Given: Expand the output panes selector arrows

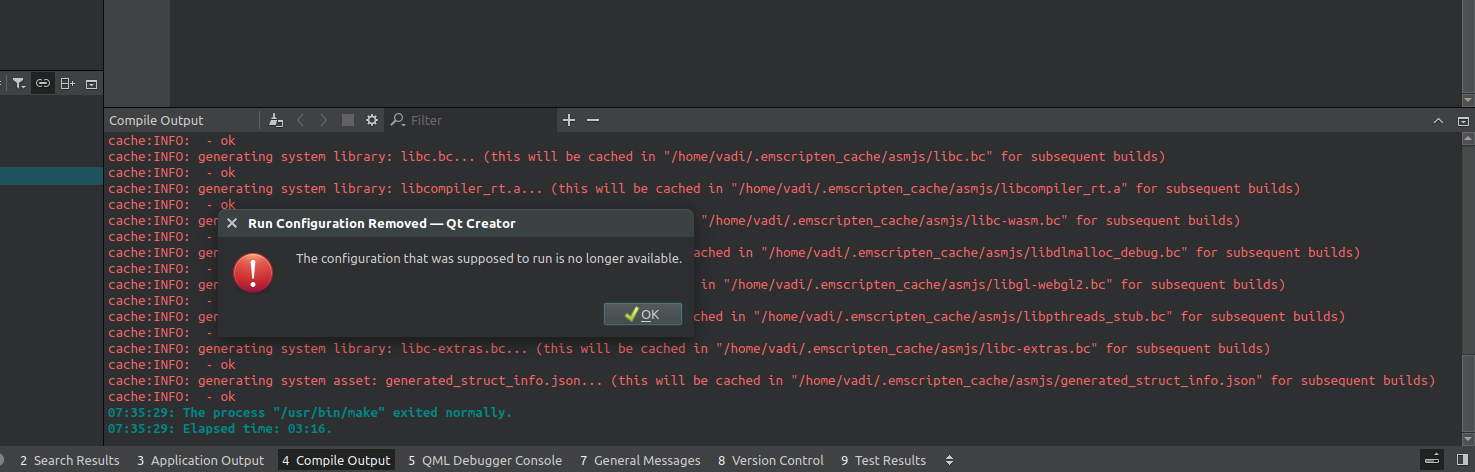Looking at the screenshot, I should pos(949,460).
